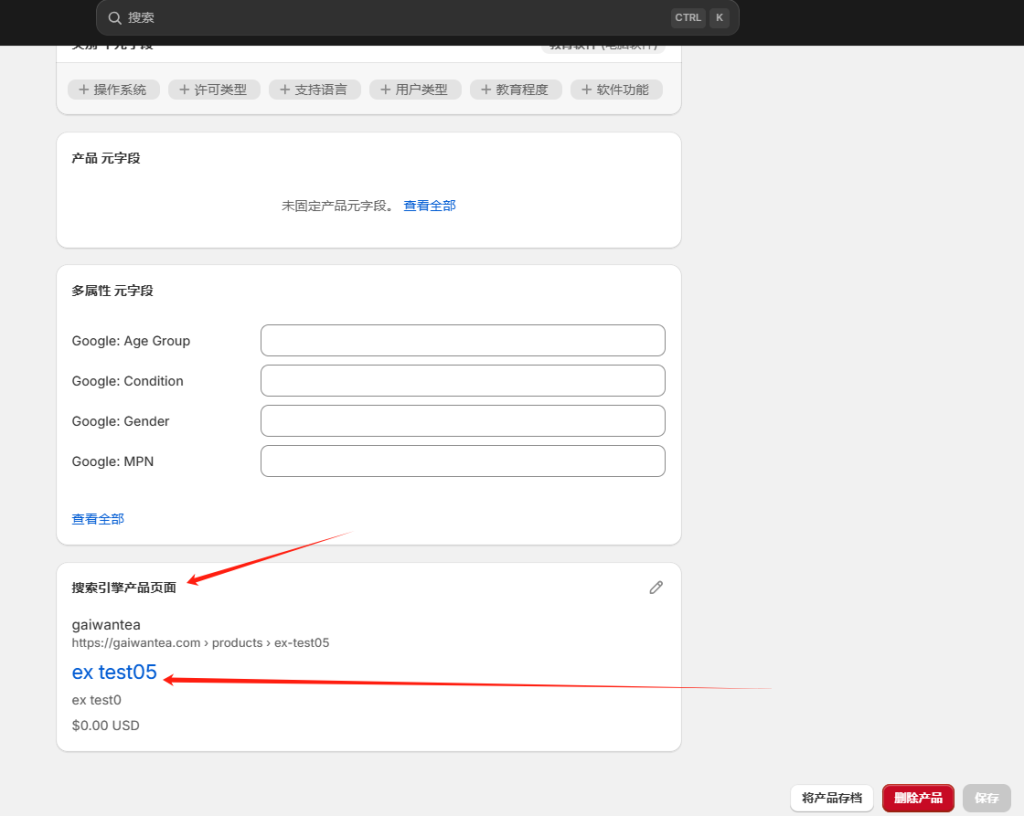Image resolution: width=1024 pixels, height=816 pixels.
Task: Save the product with the 保存 button
Action: coord(986,797)
